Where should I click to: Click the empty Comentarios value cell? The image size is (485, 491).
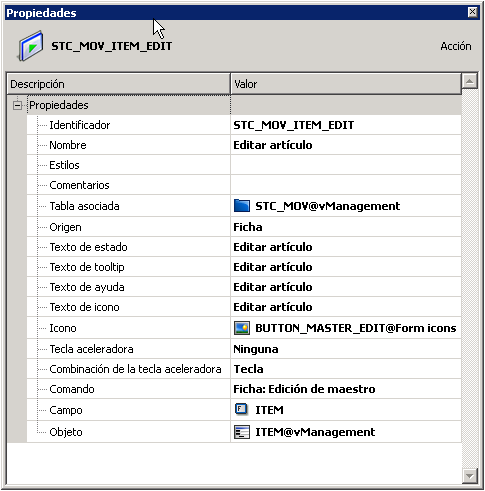346,185
